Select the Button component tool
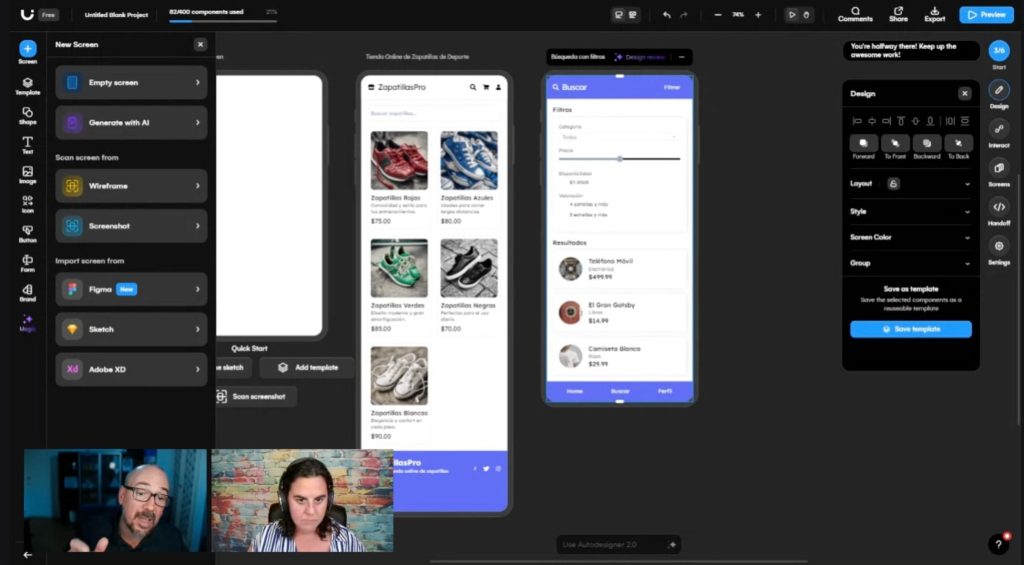The image size is (1024, 565). [x=27, y=234]
